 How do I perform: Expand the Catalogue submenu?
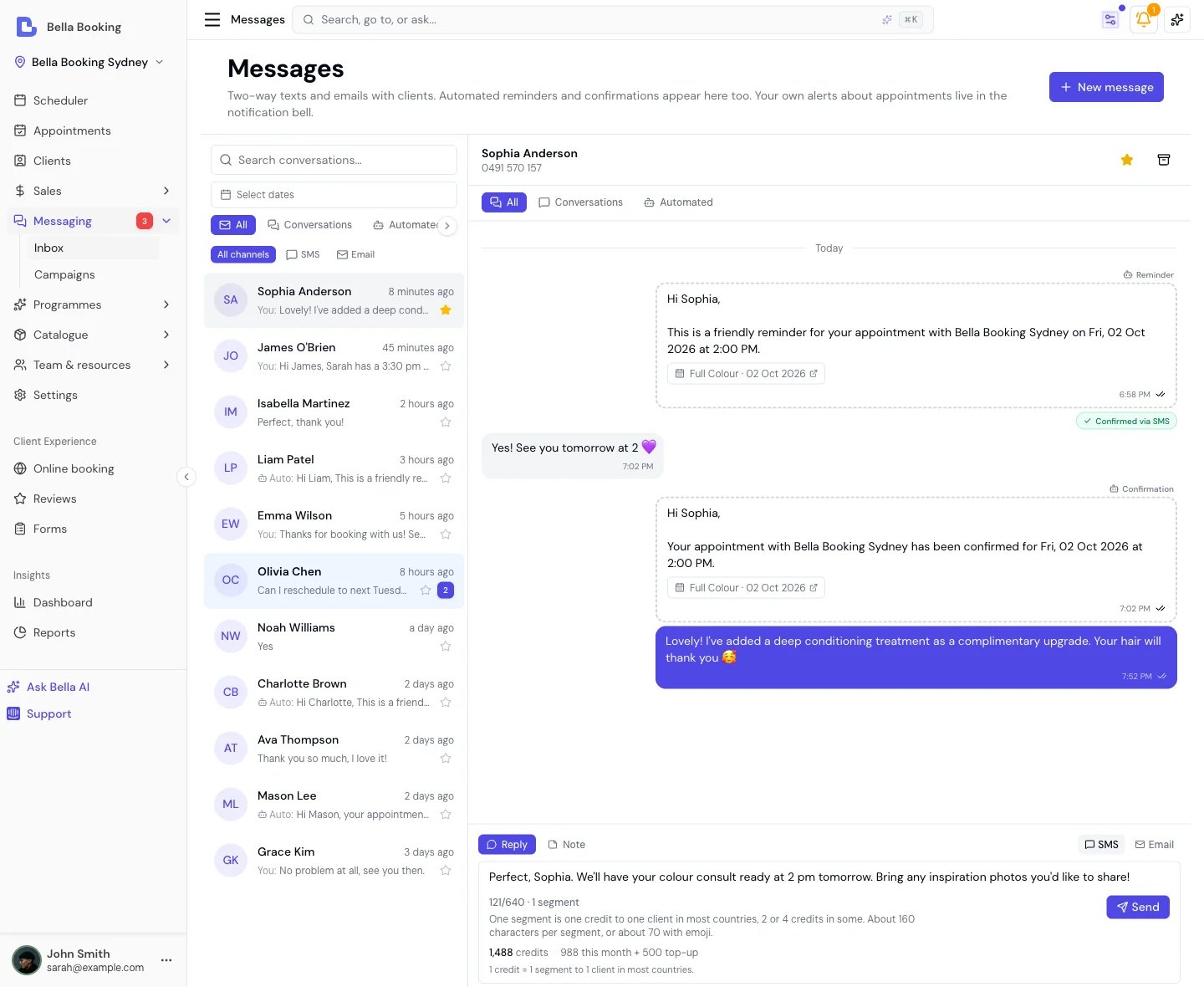(x=166, y=335)
